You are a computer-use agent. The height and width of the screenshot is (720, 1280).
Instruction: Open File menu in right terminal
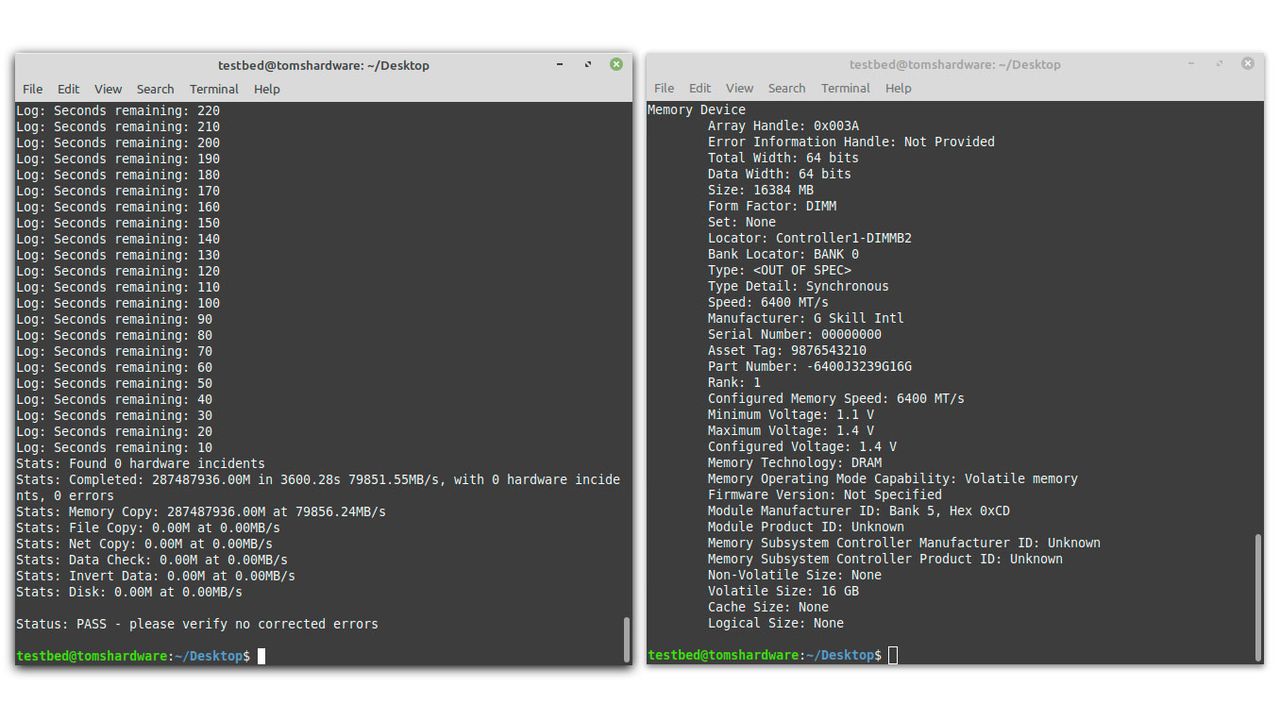click(664, 88)
